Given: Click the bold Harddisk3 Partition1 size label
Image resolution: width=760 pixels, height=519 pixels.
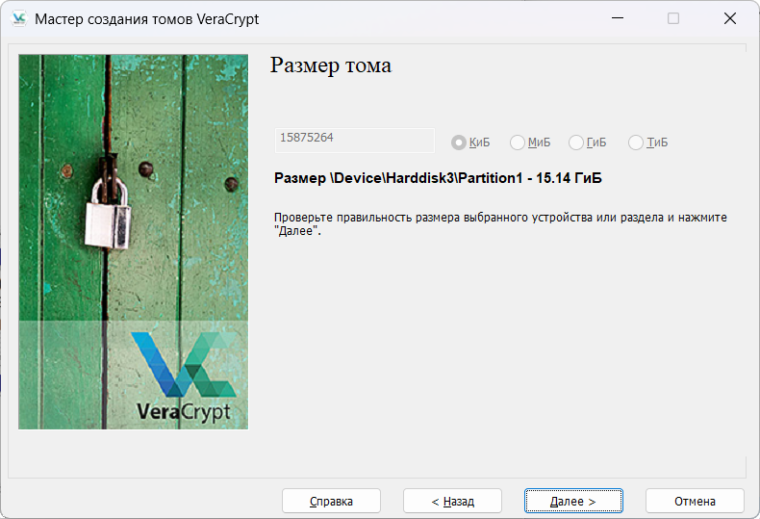Looking at the screenshot, I should 438,179.
